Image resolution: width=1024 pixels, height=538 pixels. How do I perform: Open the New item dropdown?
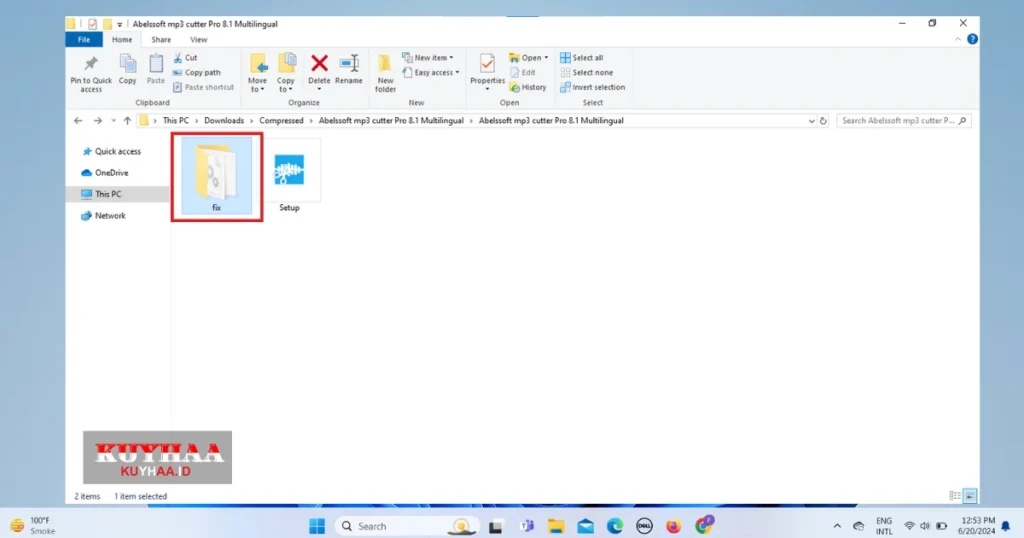428,57
